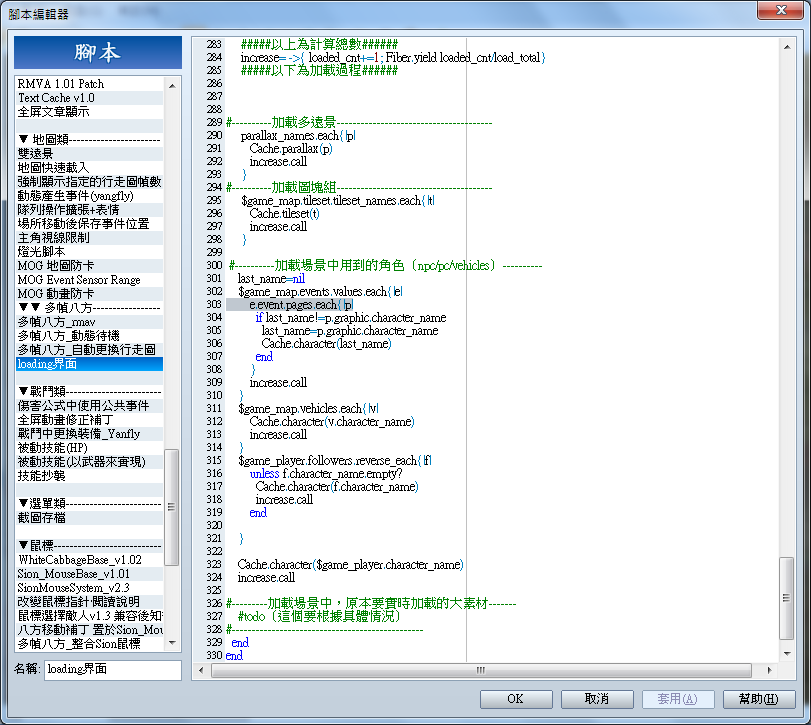Select the RMVA 1.01 Patch script
The image size is (811, 725).
89,84
